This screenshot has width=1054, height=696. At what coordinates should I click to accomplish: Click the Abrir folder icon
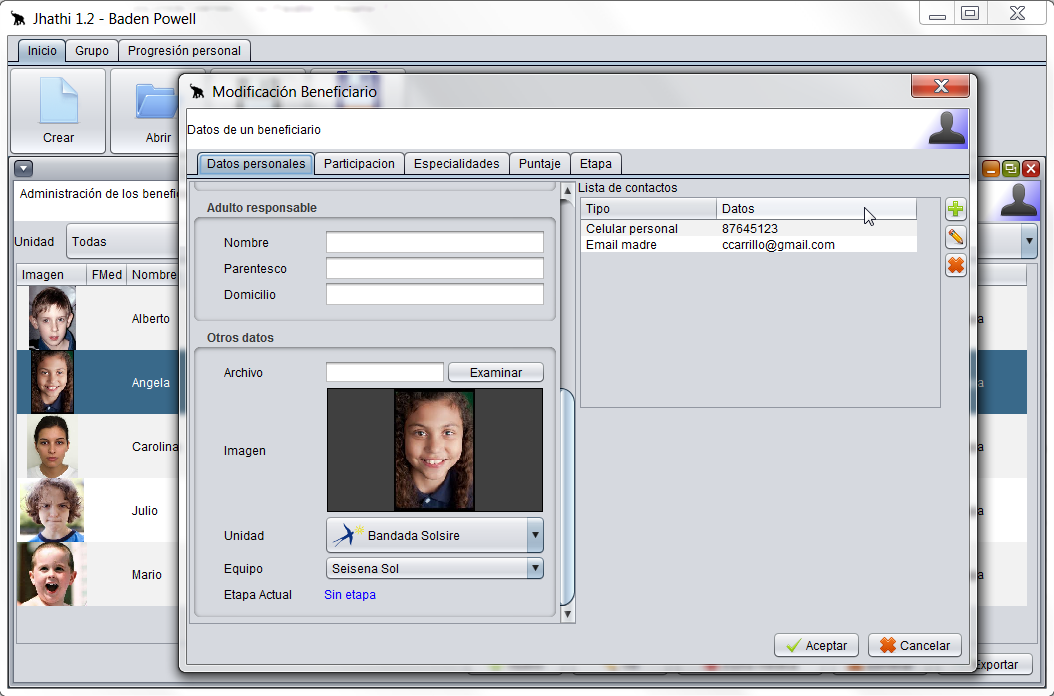point(156,102)
